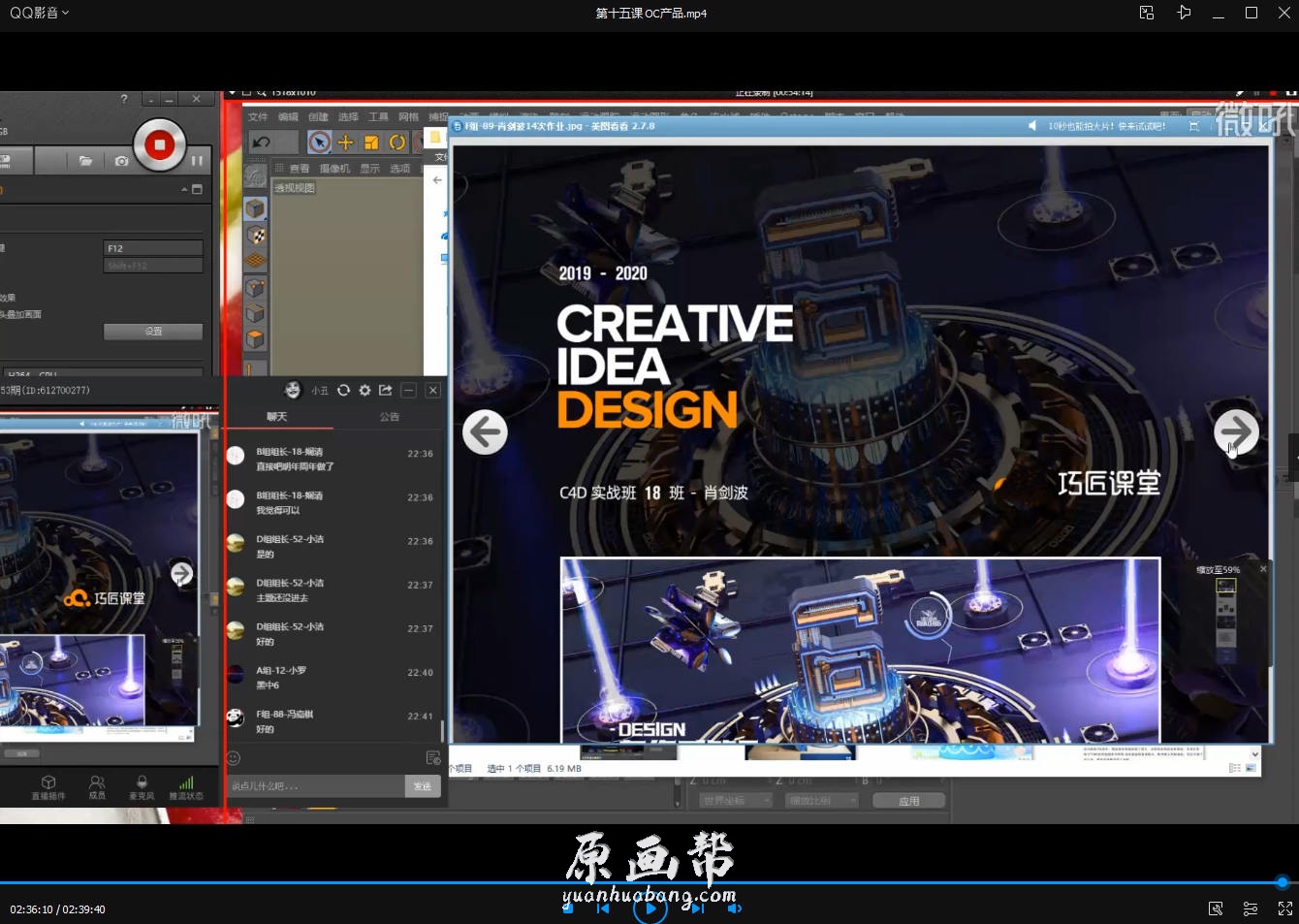Screen dimensions: 1299x924
Task: Go to next image with right arrow
Action: point(1236,431)
